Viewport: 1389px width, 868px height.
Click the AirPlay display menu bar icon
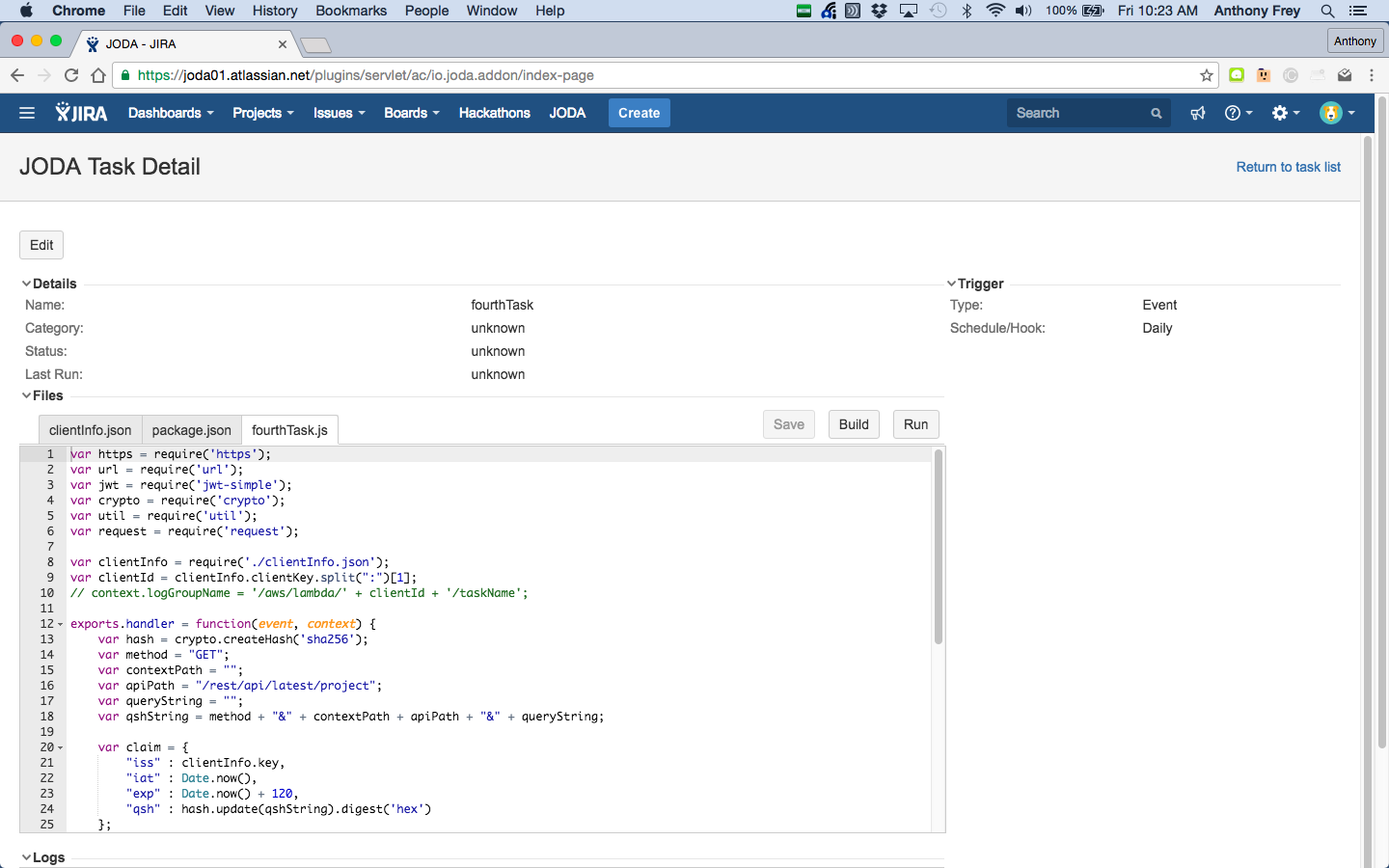pos(908,11)
